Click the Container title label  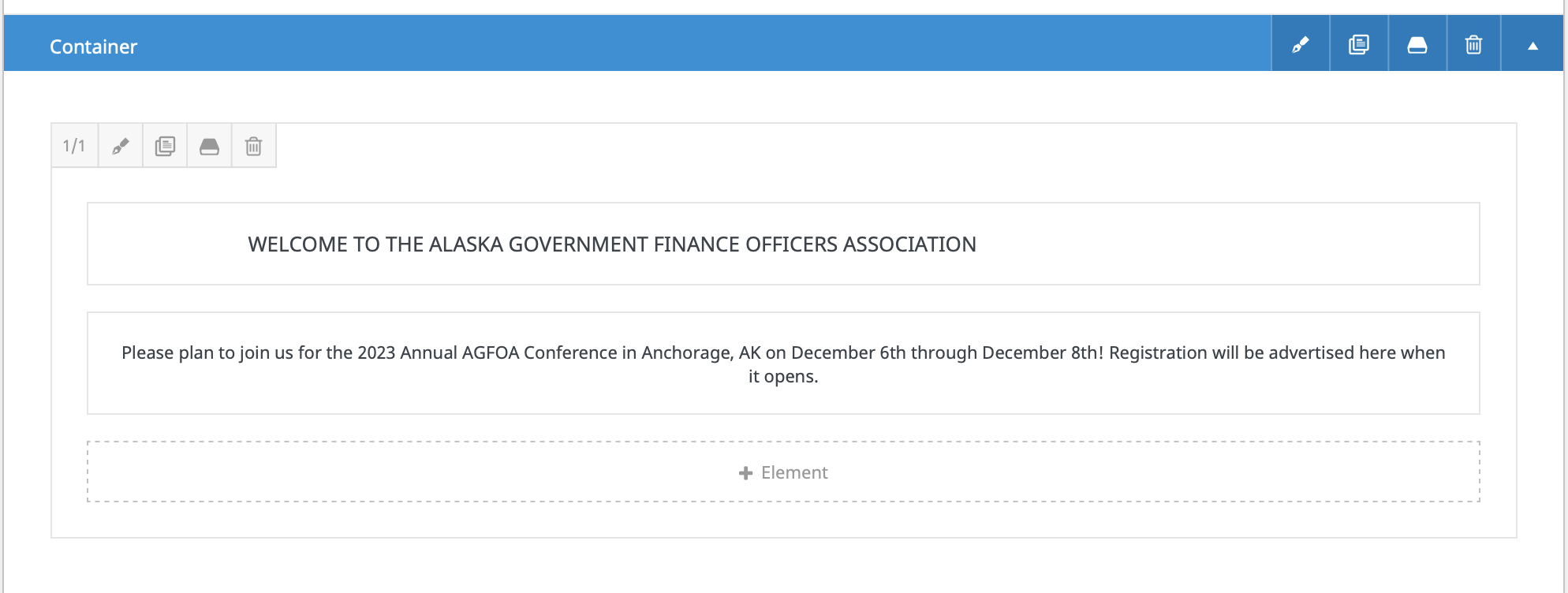[93, 47]
